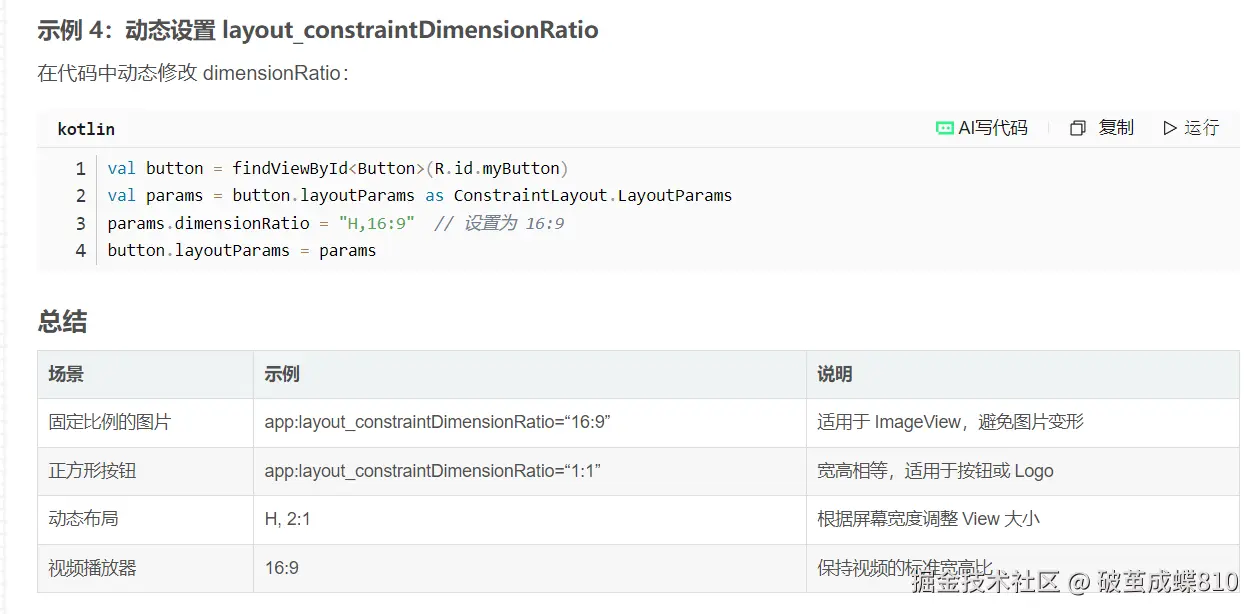This screenshot has height=614, width=1257.
Task: Click the findViewById code line
Action: [338, 168]
